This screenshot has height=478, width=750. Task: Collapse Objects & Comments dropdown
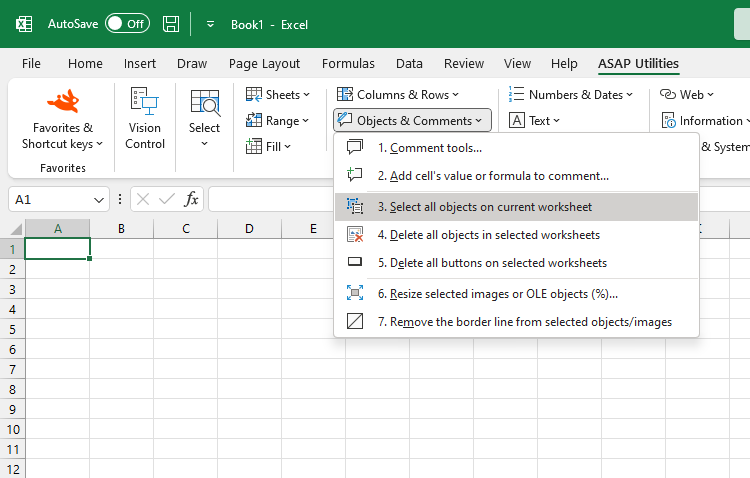[412, 121]
